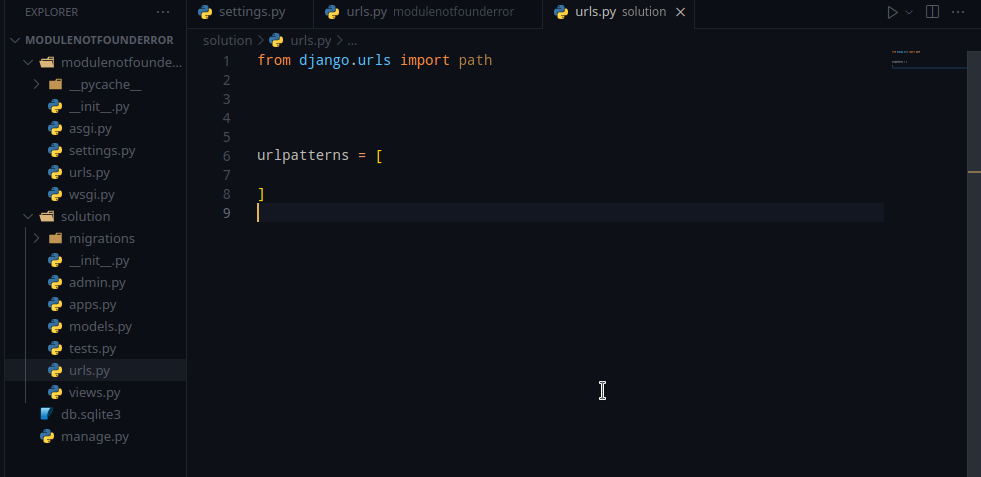981x477 pixels.
Task: Open editor More Actions ellipsis menu
Action: [961, 12]
